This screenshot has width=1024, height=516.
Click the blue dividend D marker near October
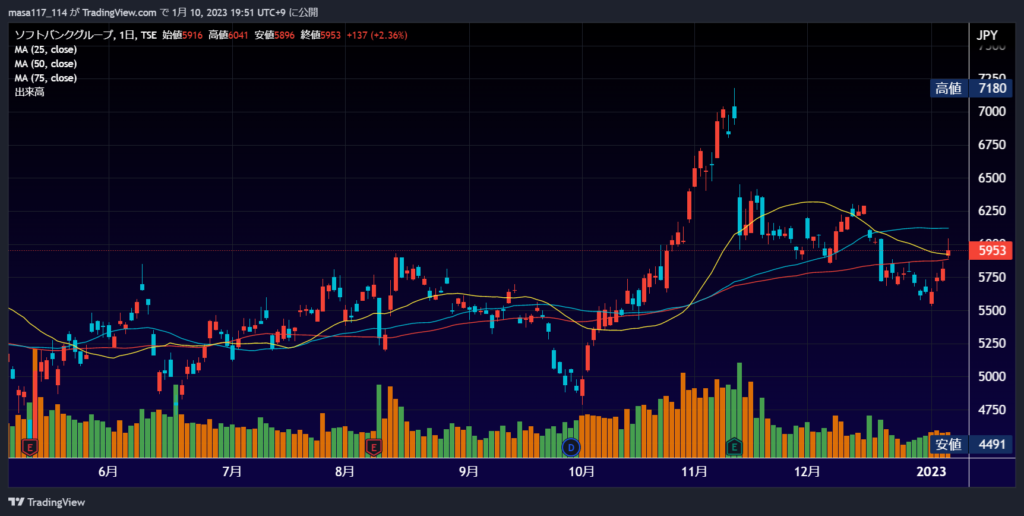tap(571, 447)
